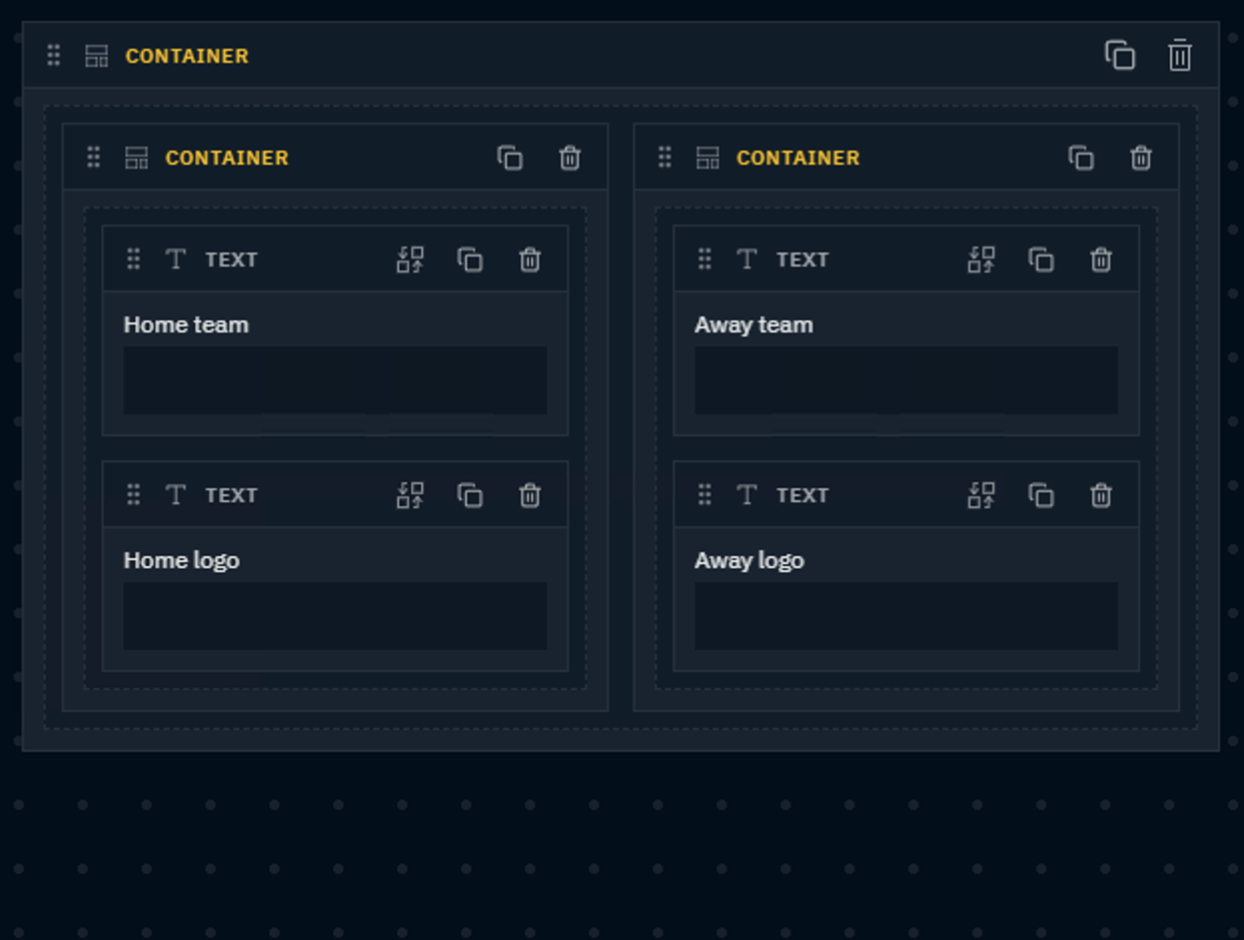Click drag handle of Away logo block

705,494
